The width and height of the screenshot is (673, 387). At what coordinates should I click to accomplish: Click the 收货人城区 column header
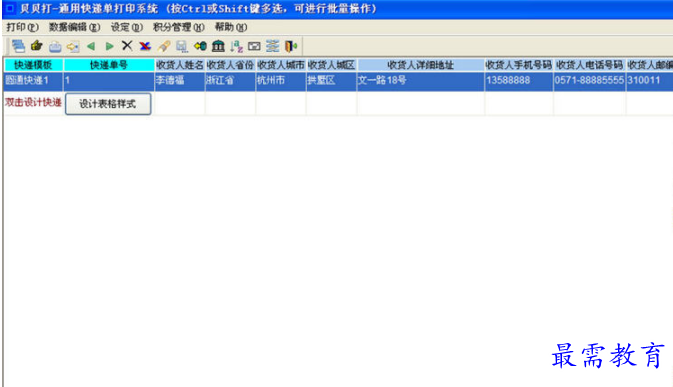(x=332, y=65)
